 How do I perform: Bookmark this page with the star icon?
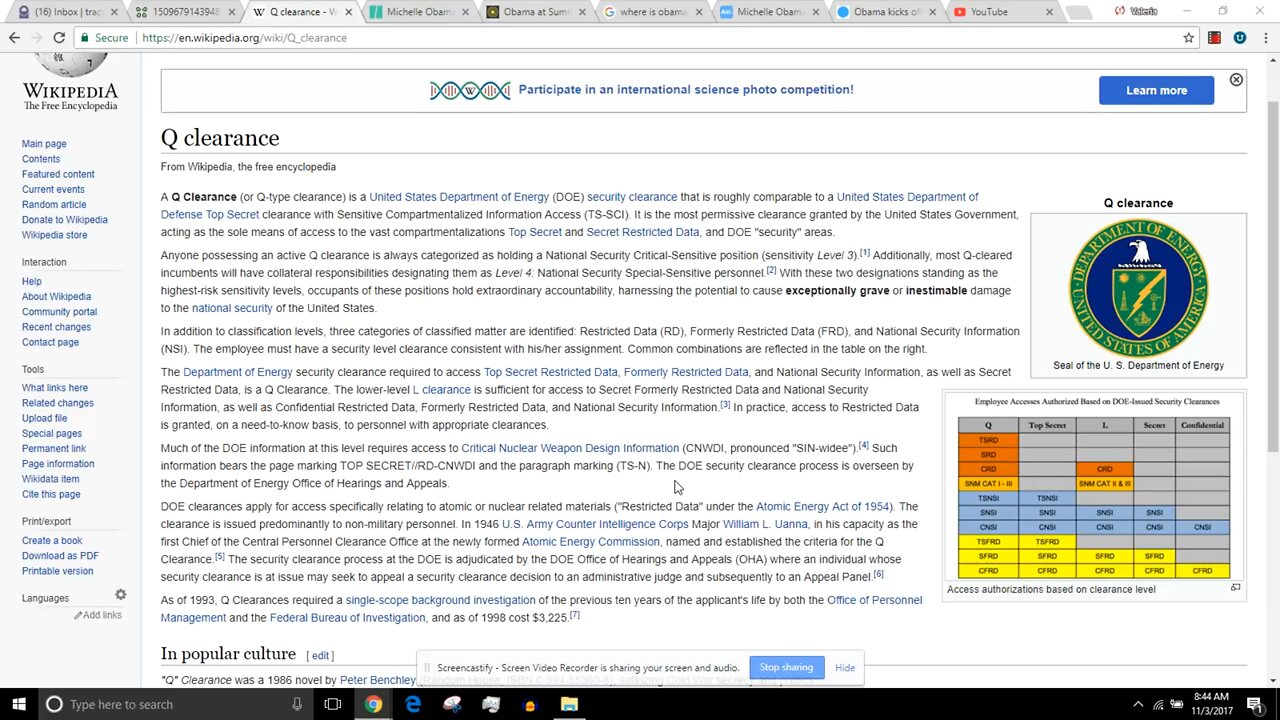click(x=1188, y=37)
